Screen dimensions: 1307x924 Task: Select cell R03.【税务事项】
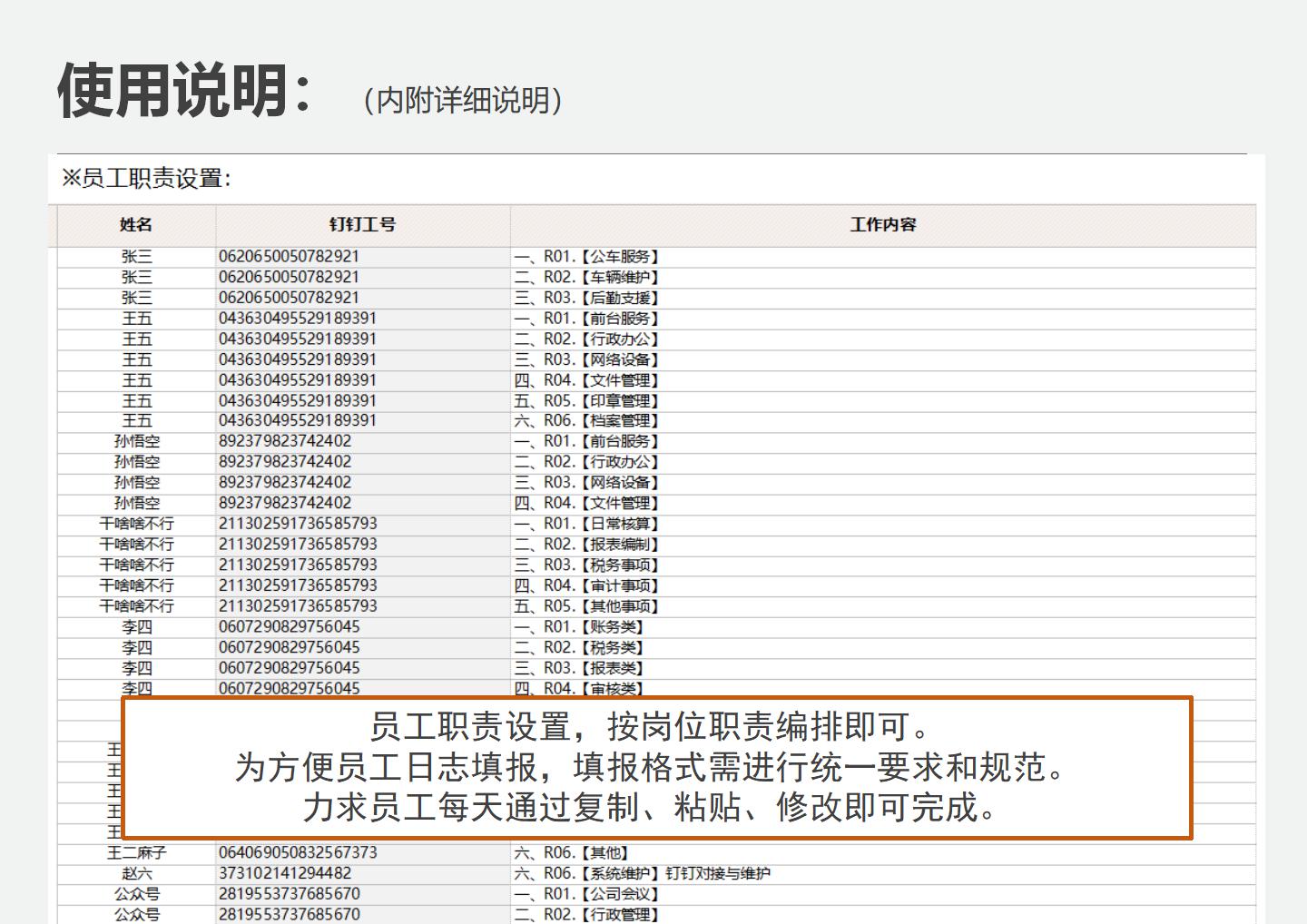point(883,565)
